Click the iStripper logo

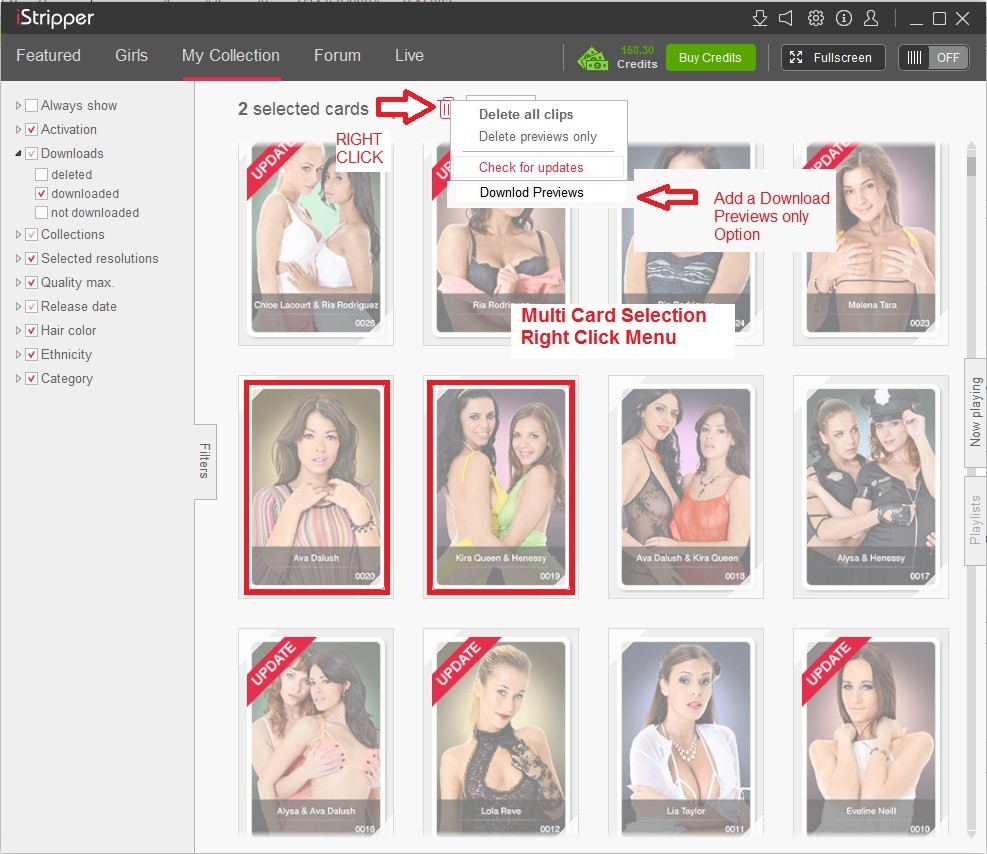pos(55,18)
